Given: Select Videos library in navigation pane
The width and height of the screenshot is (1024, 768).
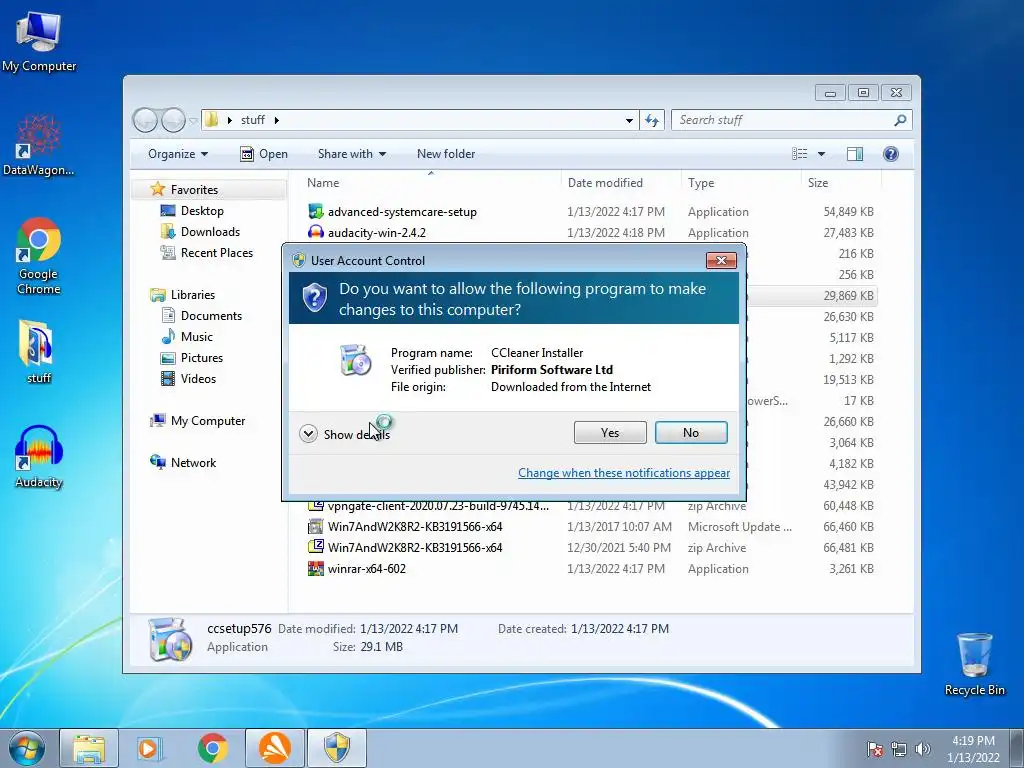Looking at the screenshot, I should coord(198,379).
